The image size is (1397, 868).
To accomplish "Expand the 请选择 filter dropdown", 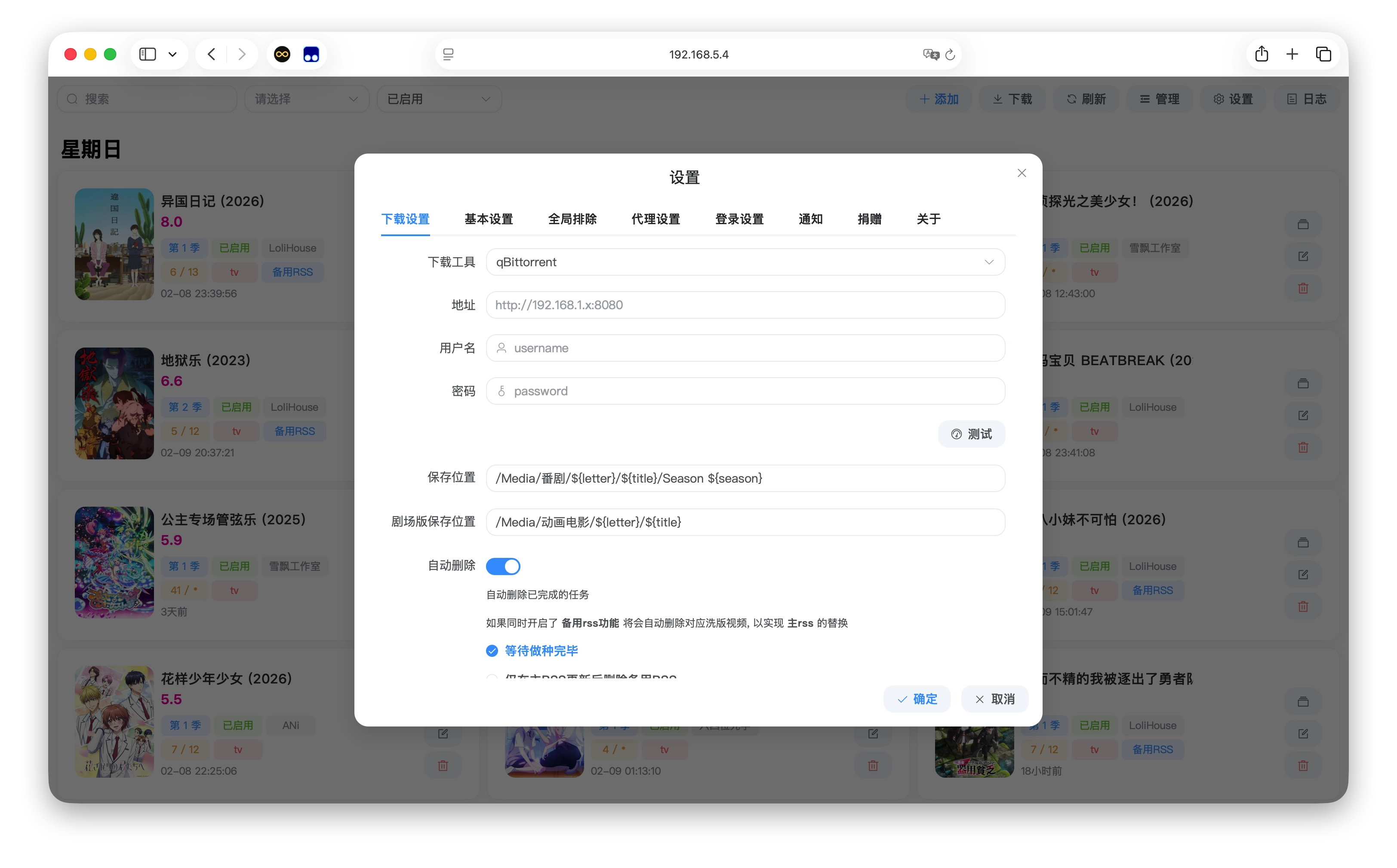I will pyautogui.click(x=307, y=99).
